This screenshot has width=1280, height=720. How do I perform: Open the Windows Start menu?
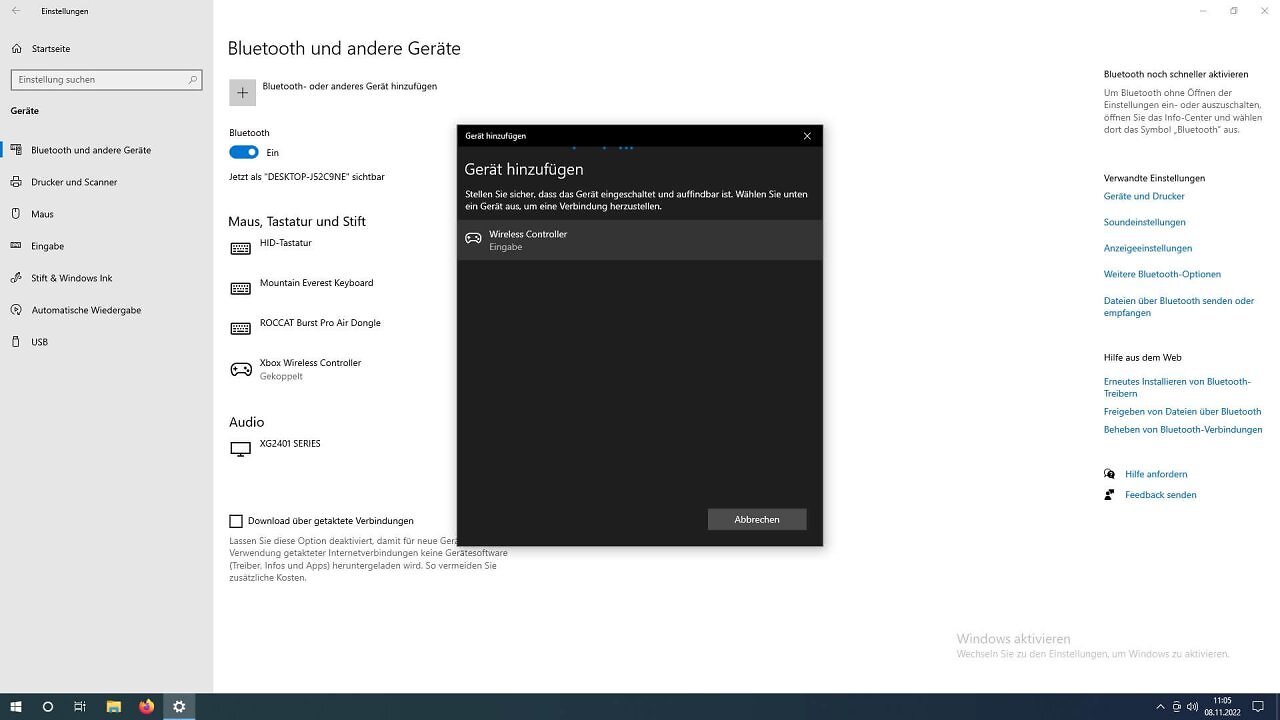click(16, 706)
